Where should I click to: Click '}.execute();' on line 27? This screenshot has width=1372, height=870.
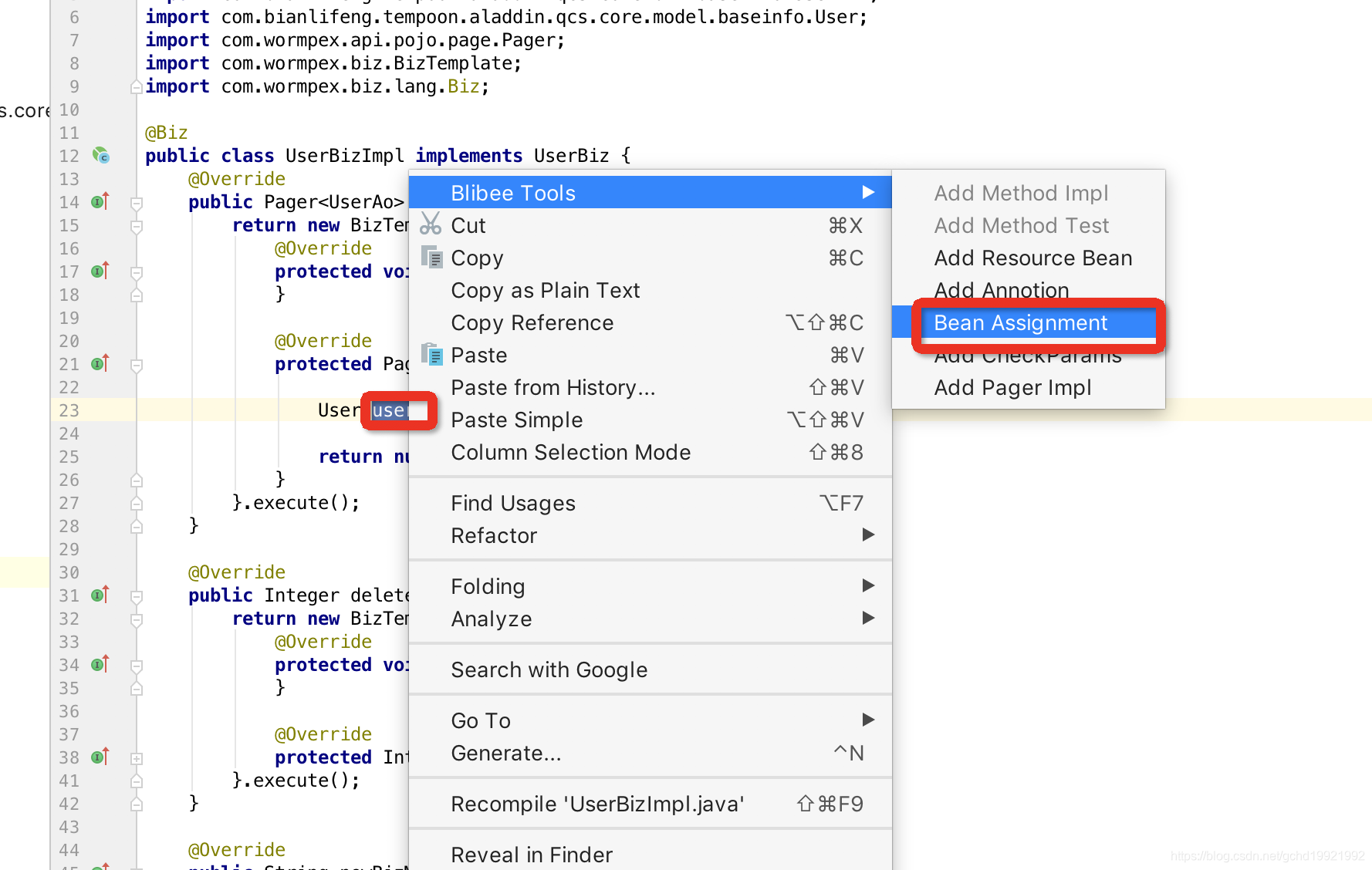click(296, 503)
